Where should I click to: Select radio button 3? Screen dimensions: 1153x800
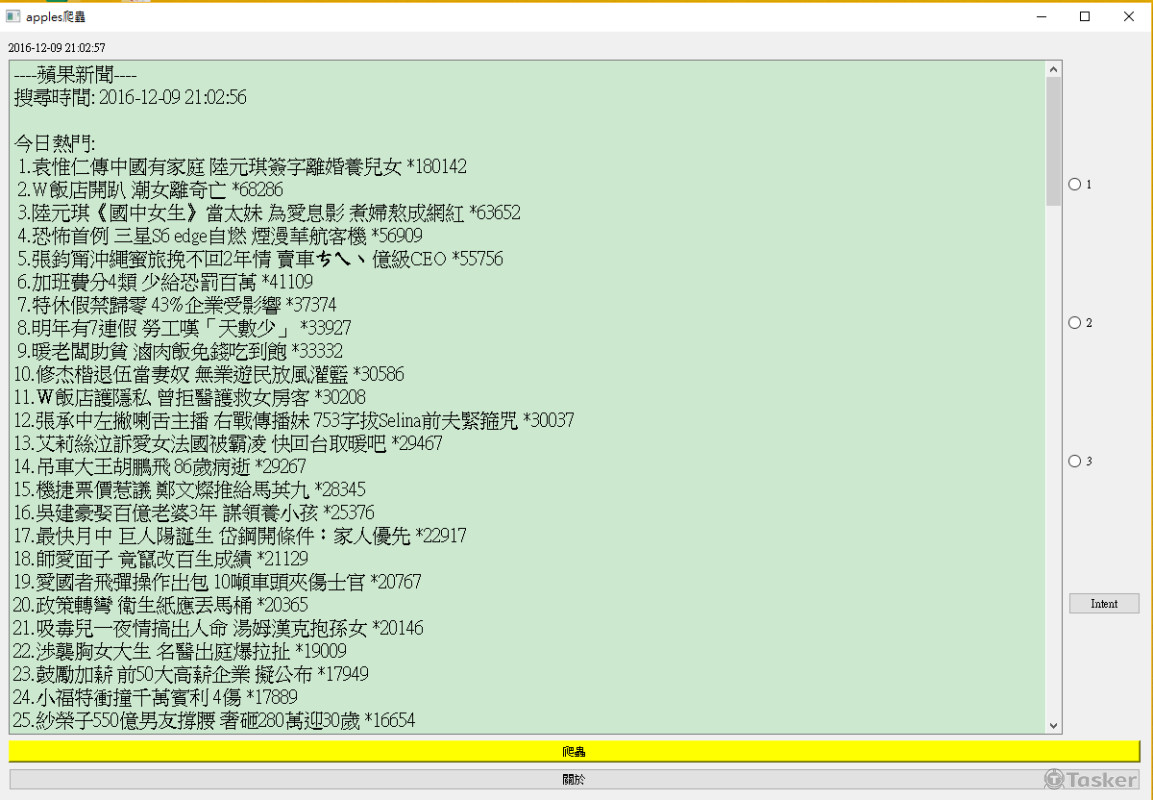pos(1075,461)
